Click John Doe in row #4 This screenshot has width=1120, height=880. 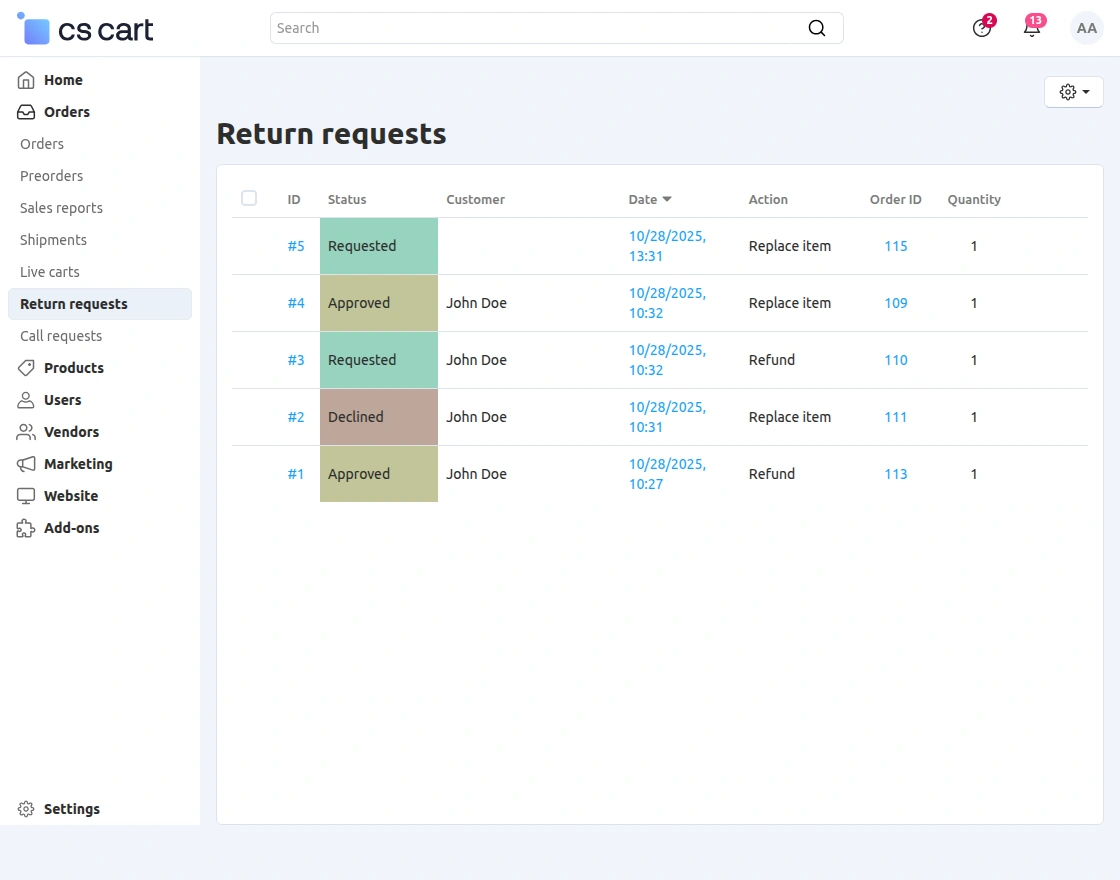pyautogui.click(x=476, y=303)
